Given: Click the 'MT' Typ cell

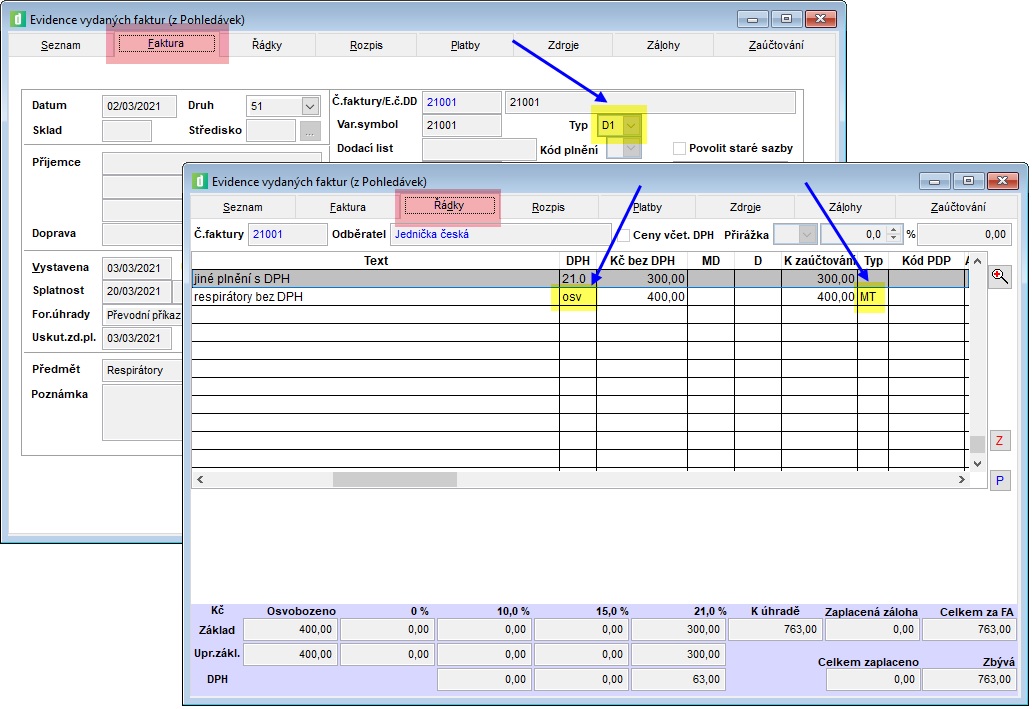Looking at the screenshot, I should tap(873, 297).
